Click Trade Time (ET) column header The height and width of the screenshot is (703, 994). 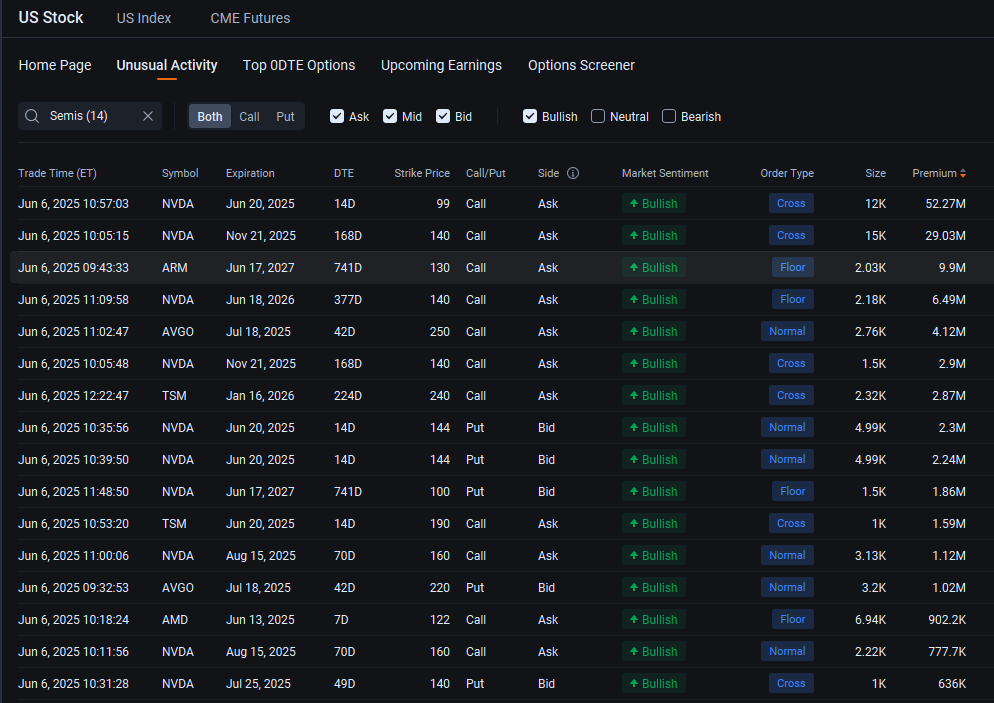[x=57, y=173]
